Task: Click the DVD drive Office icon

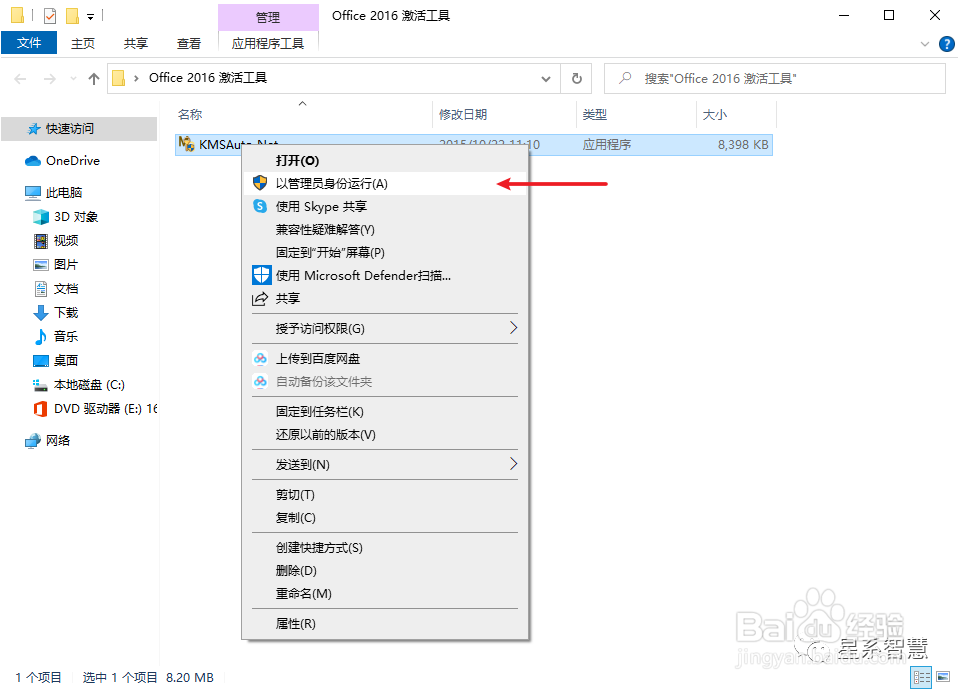Action: (40, 409)
